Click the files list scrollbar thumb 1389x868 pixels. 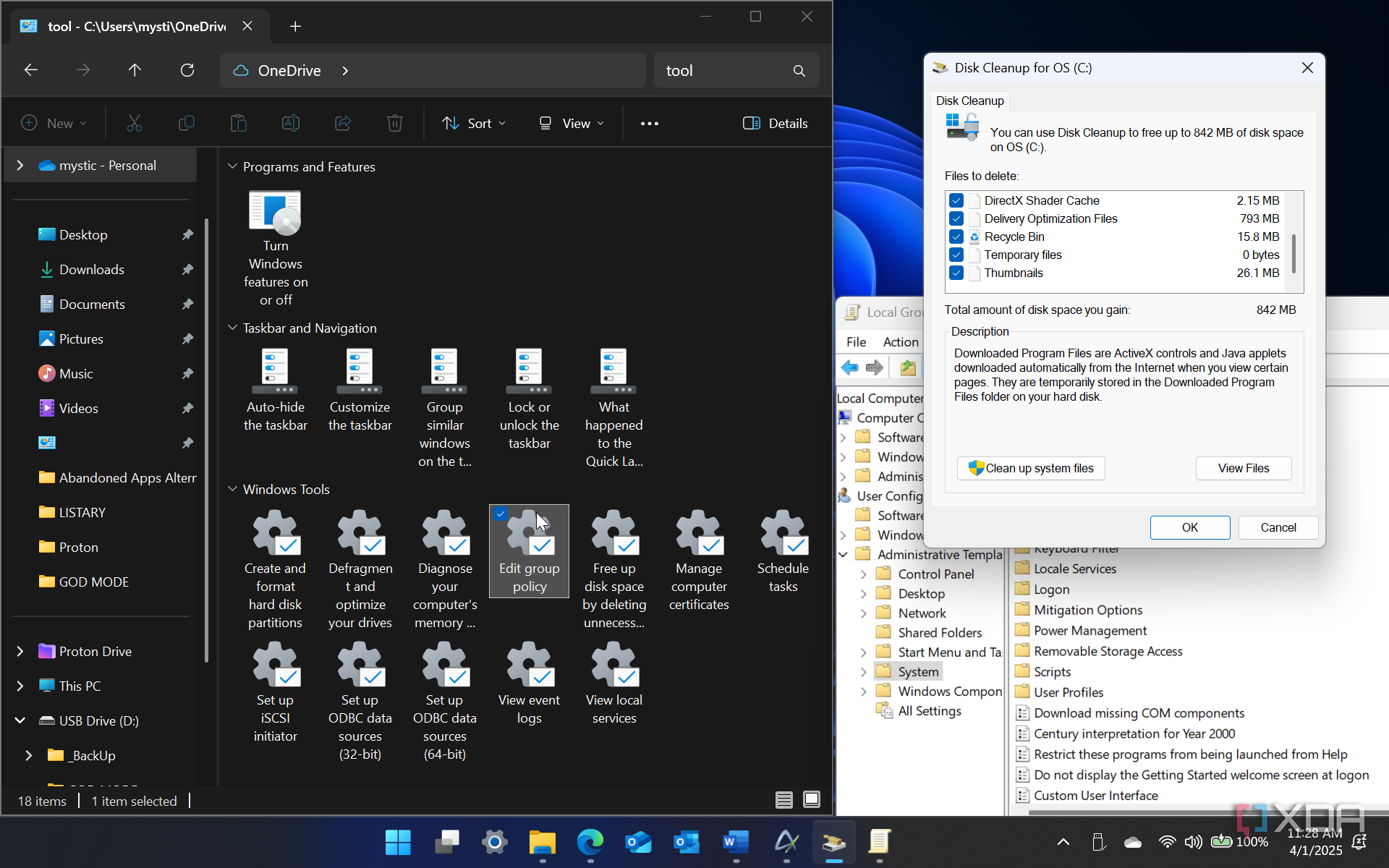point(1294,253)
